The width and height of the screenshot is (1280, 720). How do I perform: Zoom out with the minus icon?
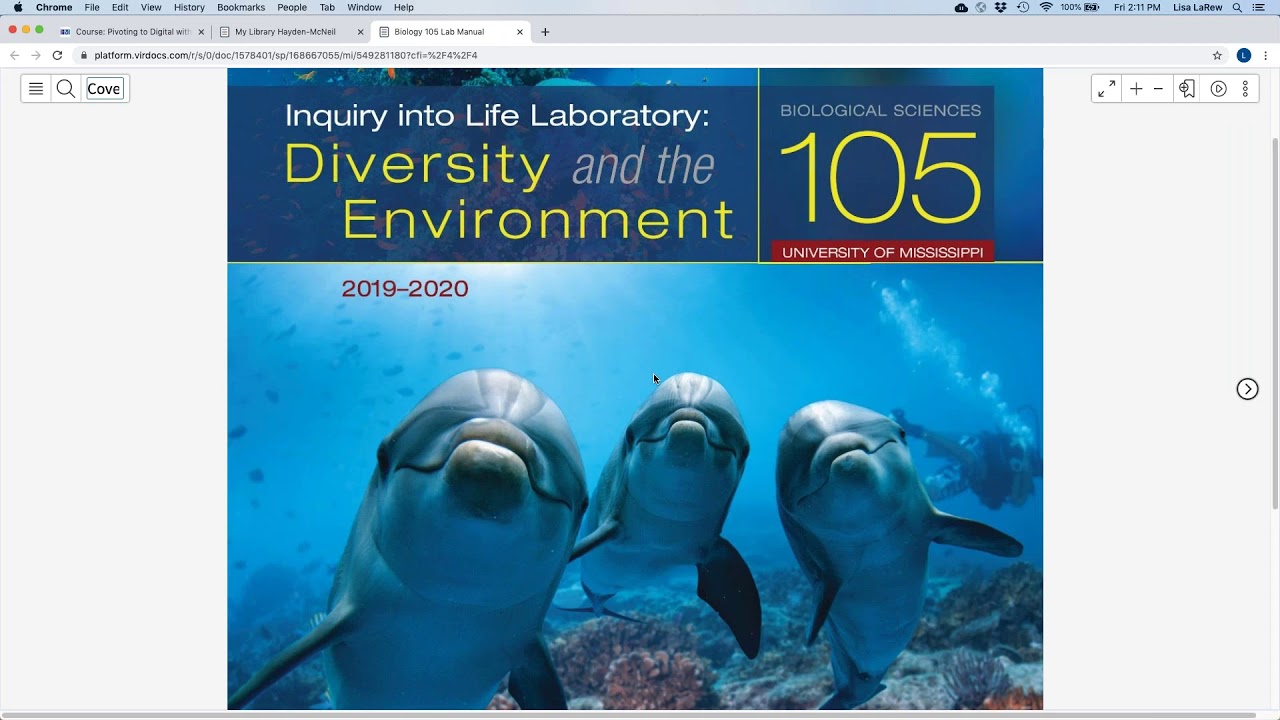(1158, 89)
